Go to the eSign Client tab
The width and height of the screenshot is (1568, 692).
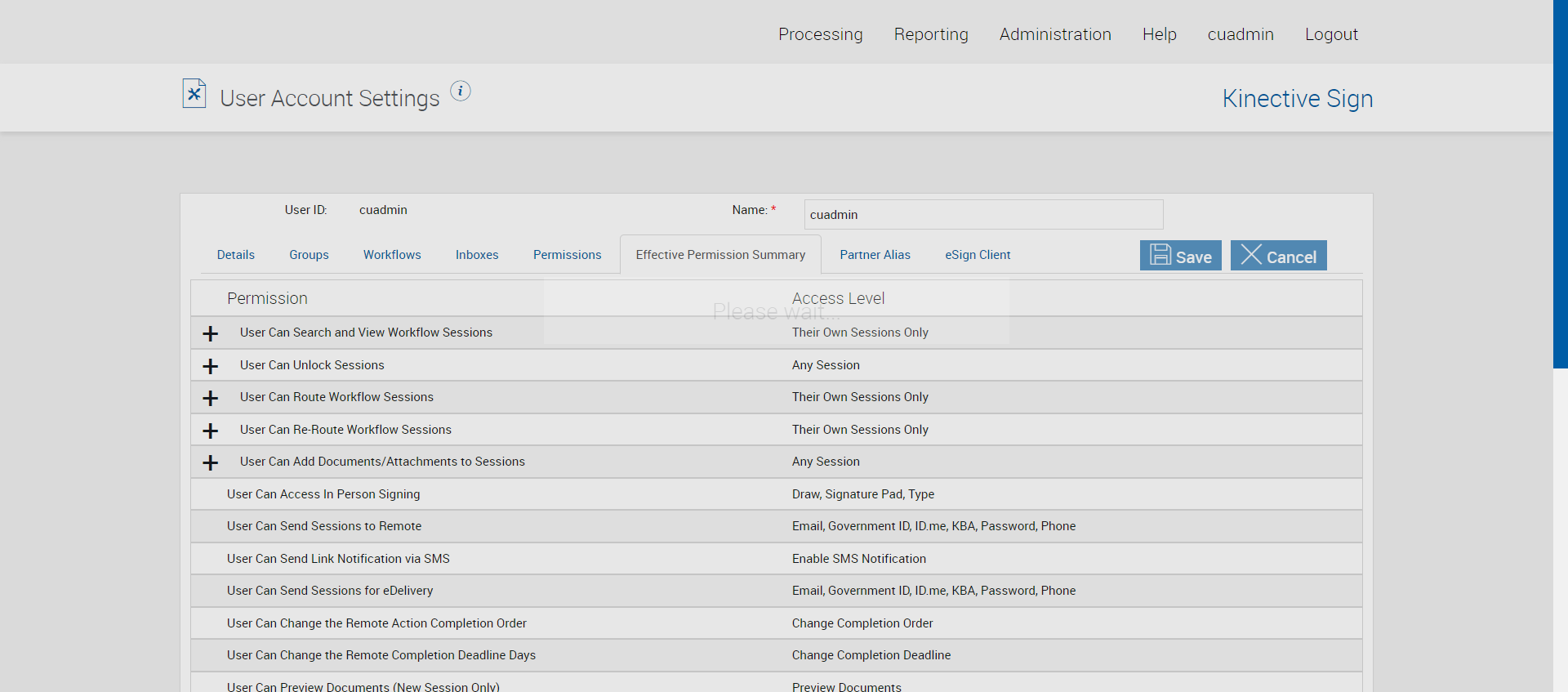pos(978,255)
